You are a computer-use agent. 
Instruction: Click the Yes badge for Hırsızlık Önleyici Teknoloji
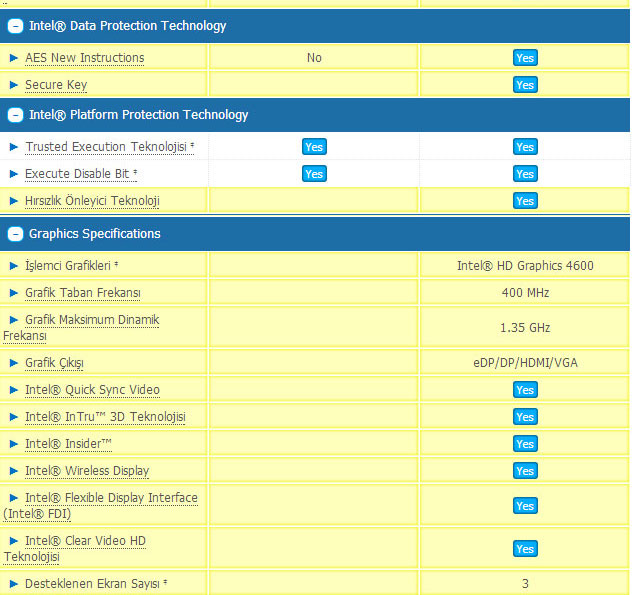pyautogui.click(x=525, y=201)
